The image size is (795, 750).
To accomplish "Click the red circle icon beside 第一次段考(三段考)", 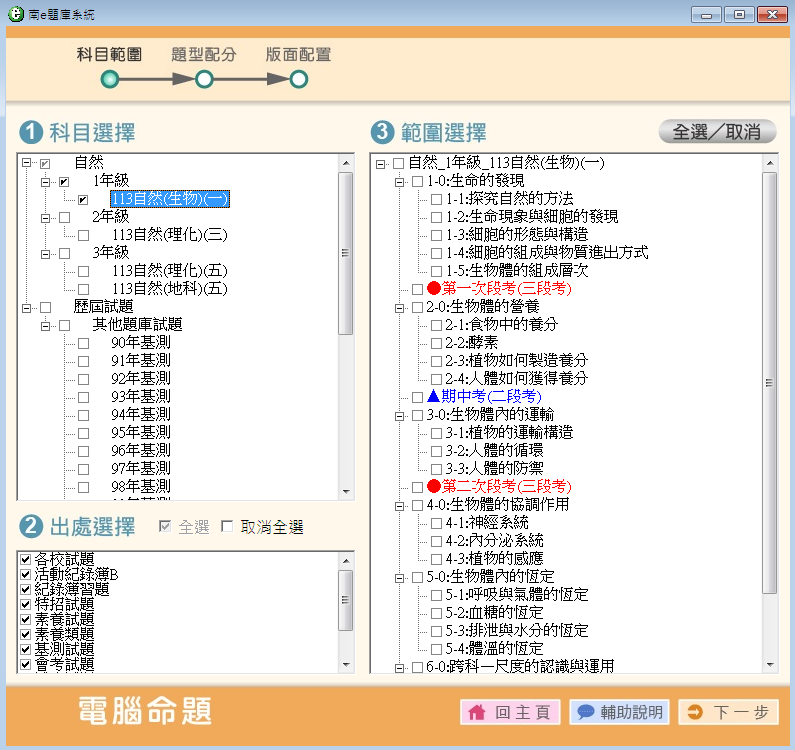I will pyautogui.click(x=434, y=289).
